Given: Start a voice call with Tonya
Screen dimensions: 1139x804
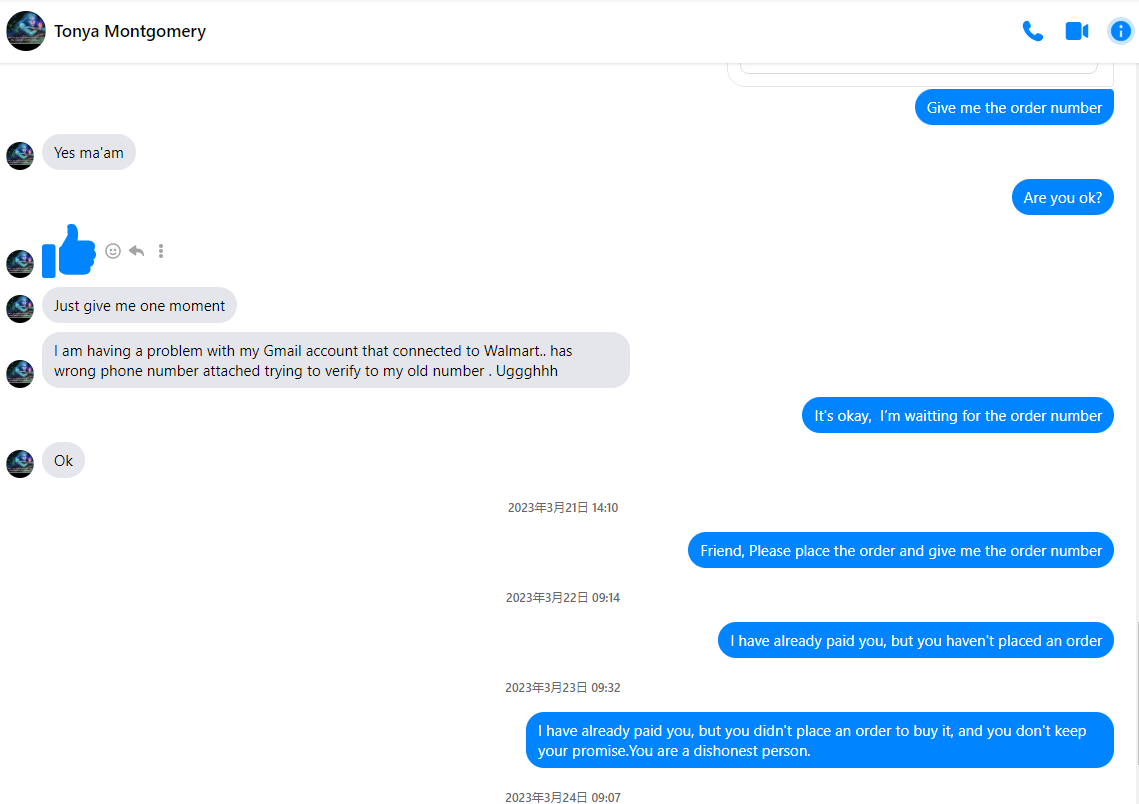Looking at the screenshot, I should (1032, 31).
